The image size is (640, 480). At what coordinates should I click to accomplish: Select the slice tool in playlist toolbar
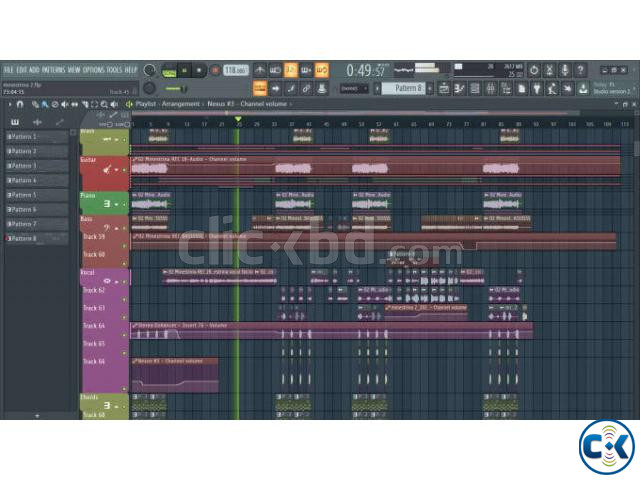[x=85, y=104]
